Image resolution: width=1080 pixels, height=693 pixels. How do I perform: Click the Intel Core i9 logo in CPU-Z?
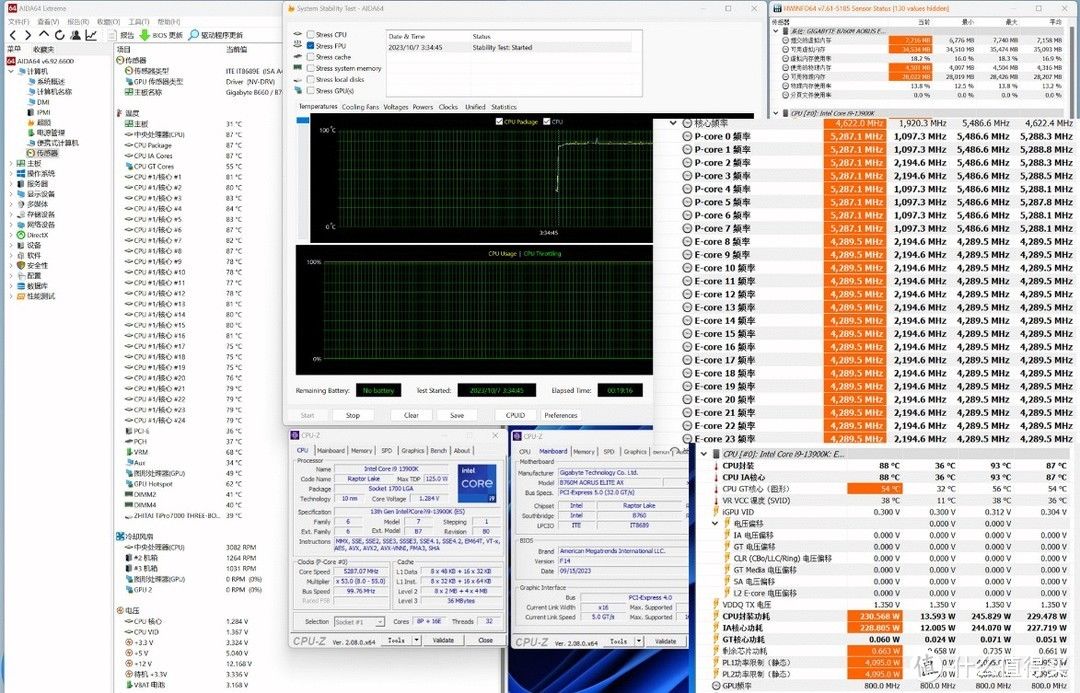pos(477,482)
